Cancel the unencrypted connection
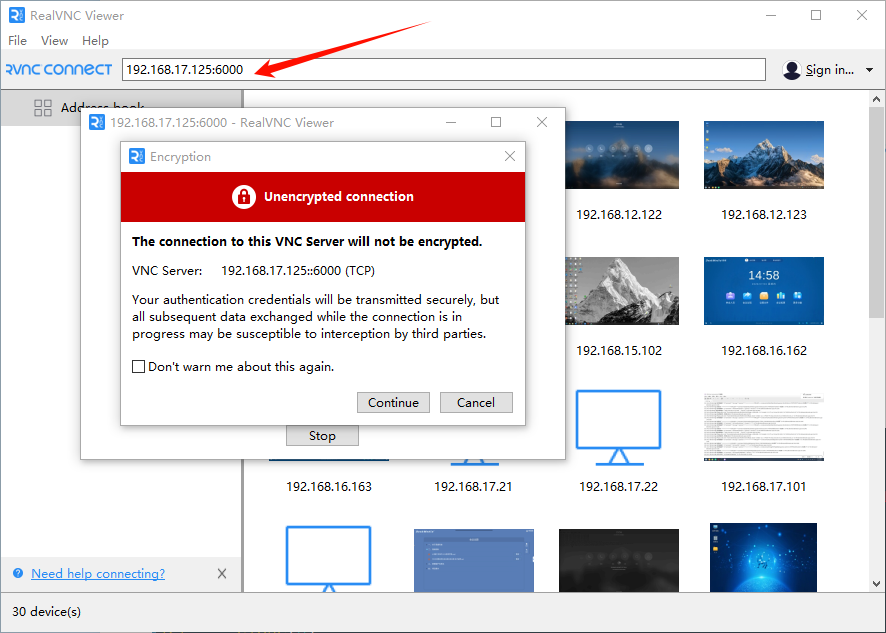Viewport: 886px width, 633px height. tap(476, 403)
